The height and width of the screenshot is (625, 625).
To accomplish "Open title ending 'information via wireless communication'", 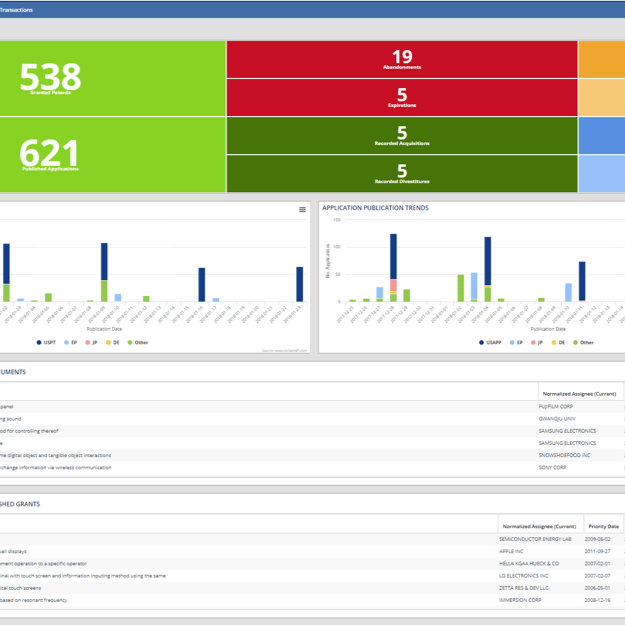I will [55, 467].
